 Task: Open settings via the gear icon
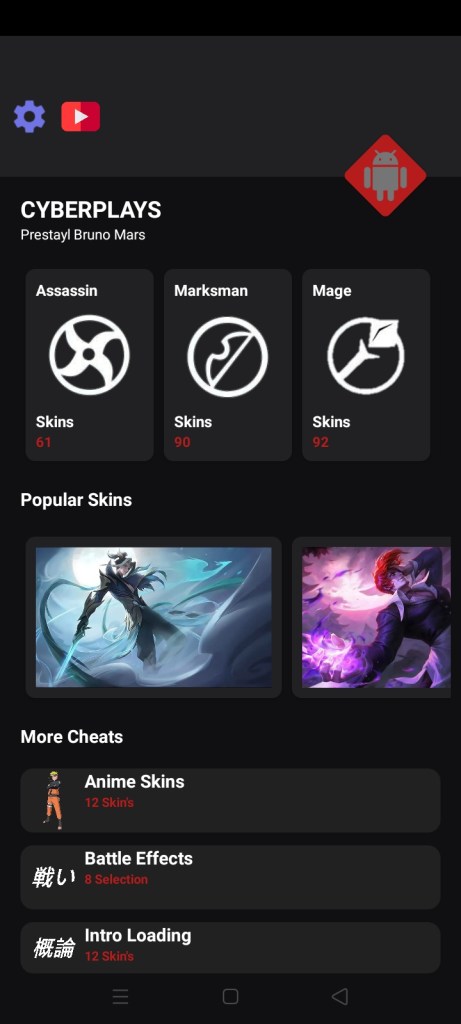pos(29,117)
